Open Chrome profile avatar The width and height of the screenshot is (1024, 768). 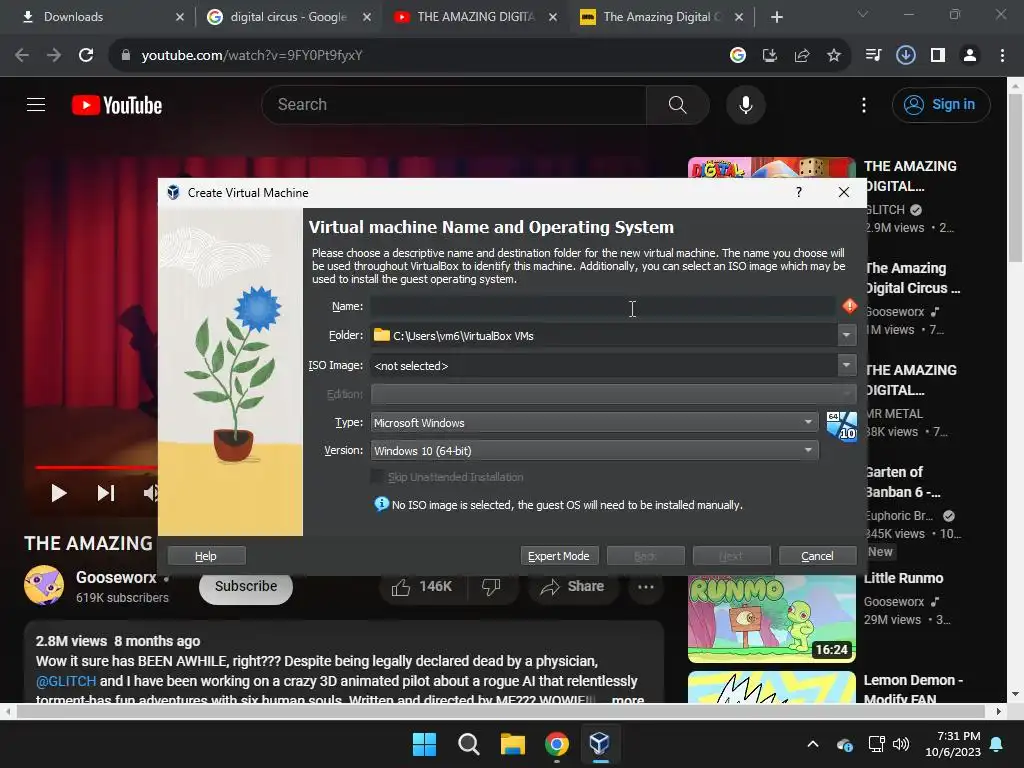click(x=970, y=56)
